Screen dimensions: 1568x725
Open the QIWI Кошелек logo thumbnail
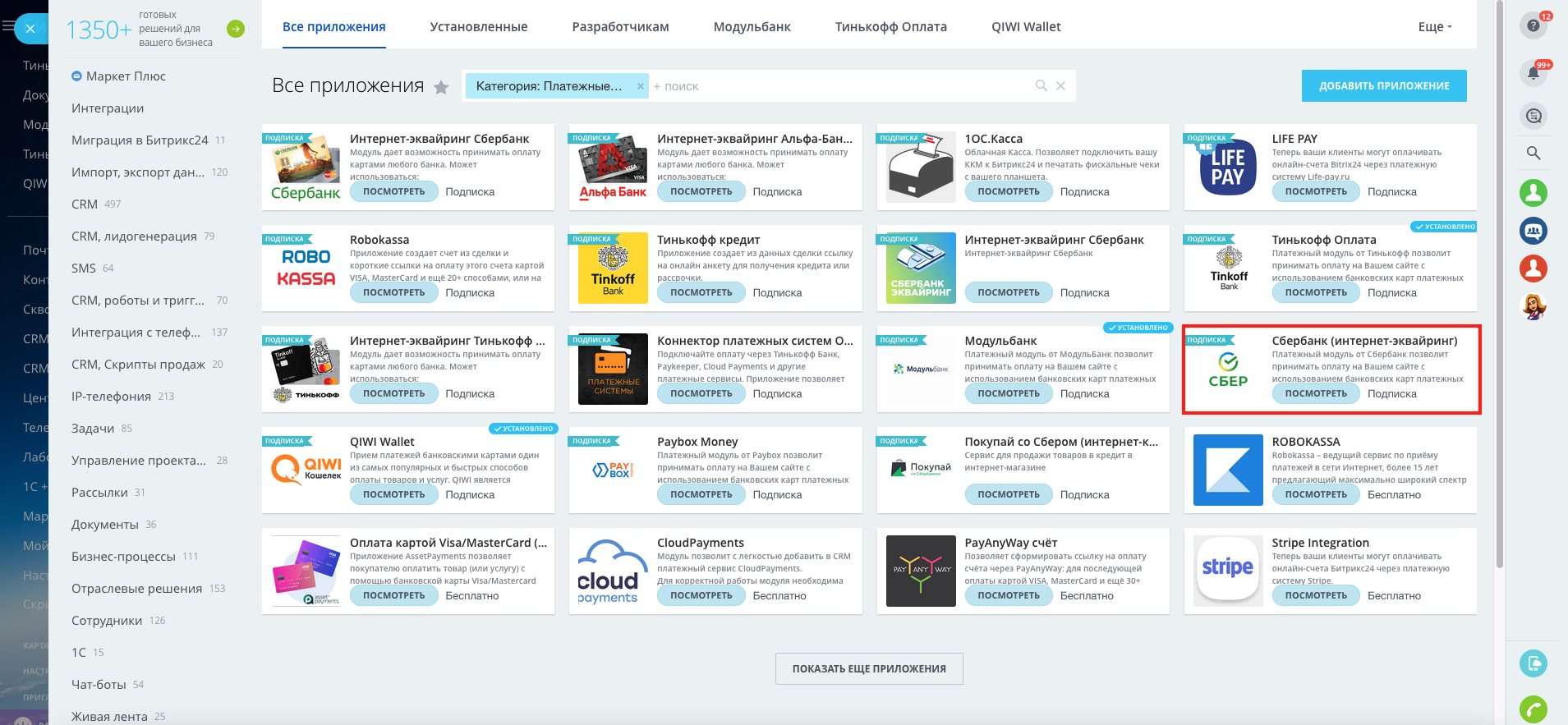coord(306,470)
